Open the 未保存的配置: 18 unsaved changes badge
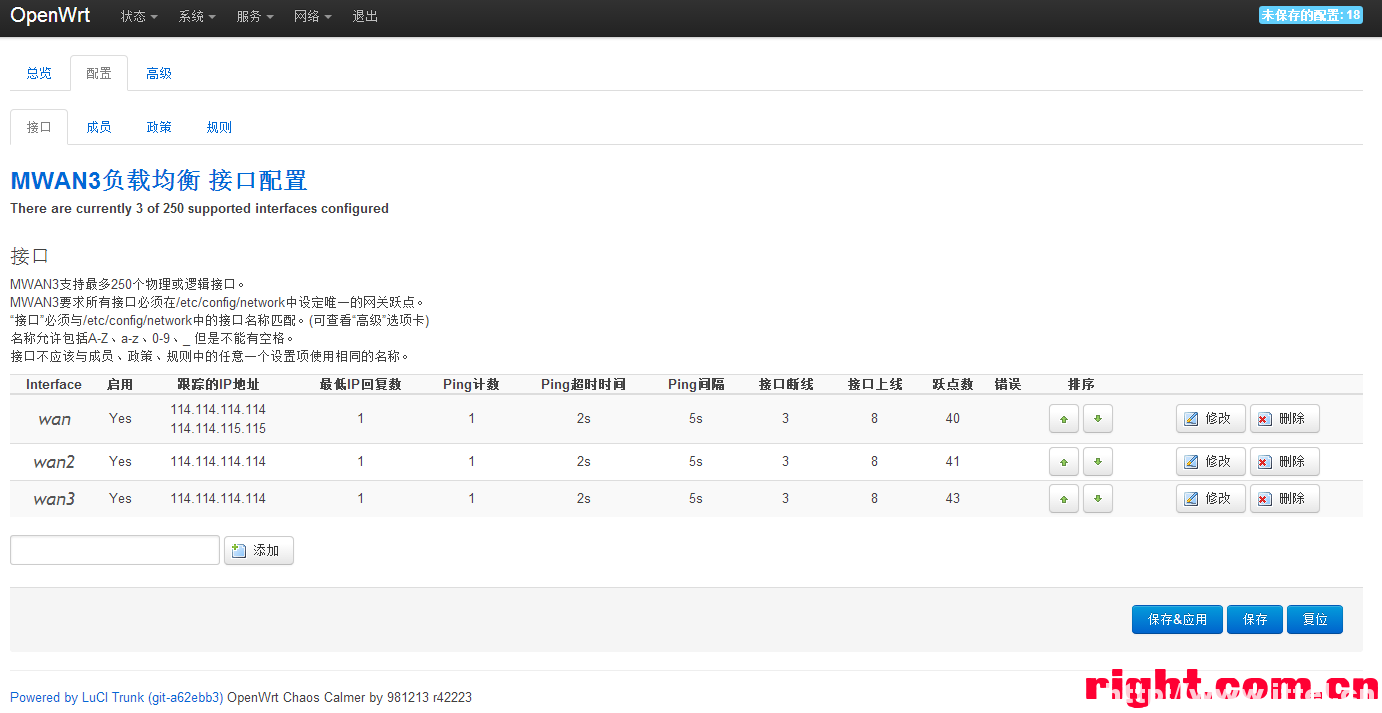Image resolution: width=1382 pixels, height=713 pixels. [x=1310, y=15]
